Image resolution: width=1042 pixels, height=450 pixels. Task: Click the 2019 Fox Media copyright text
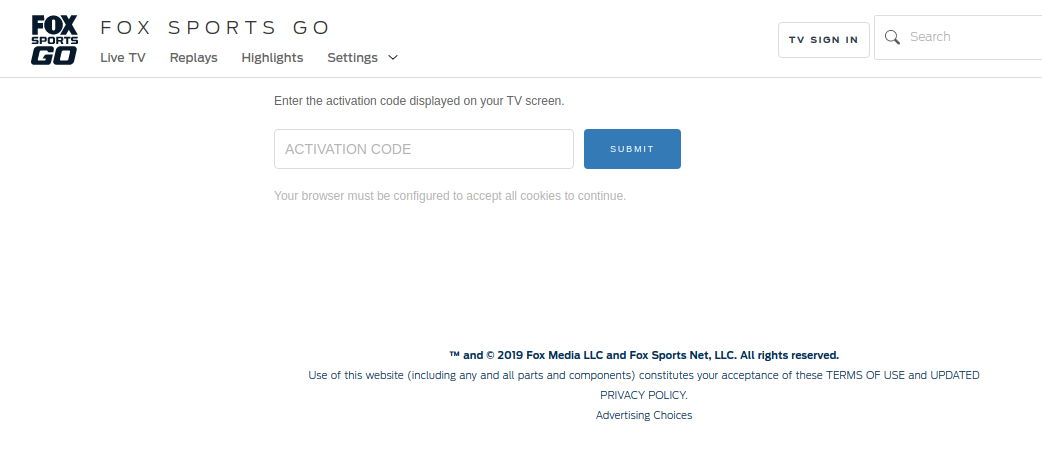pyautogui.click(x=644, y=355)
